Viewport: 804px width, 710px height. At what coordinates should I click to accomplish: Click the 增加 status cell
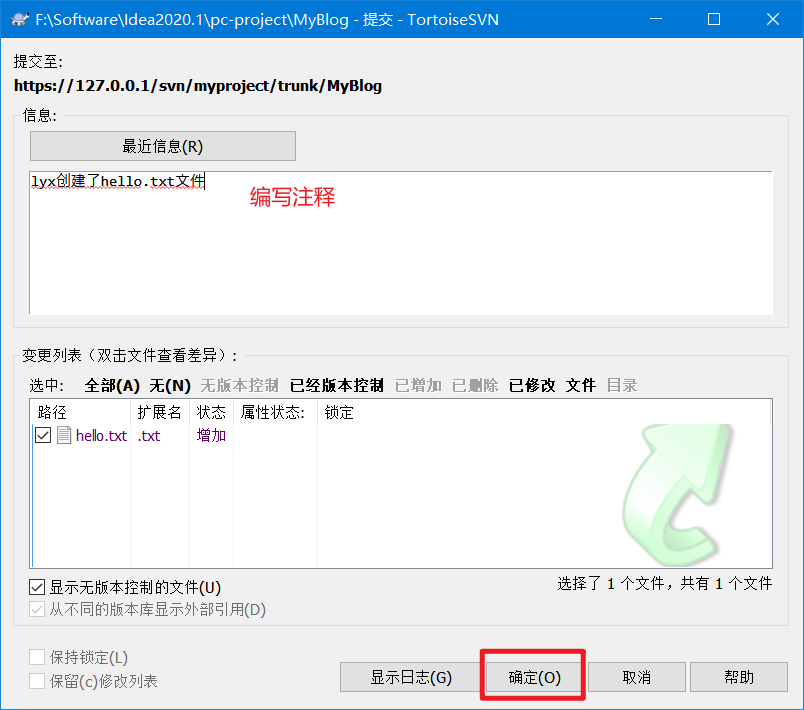coord(211,435)
